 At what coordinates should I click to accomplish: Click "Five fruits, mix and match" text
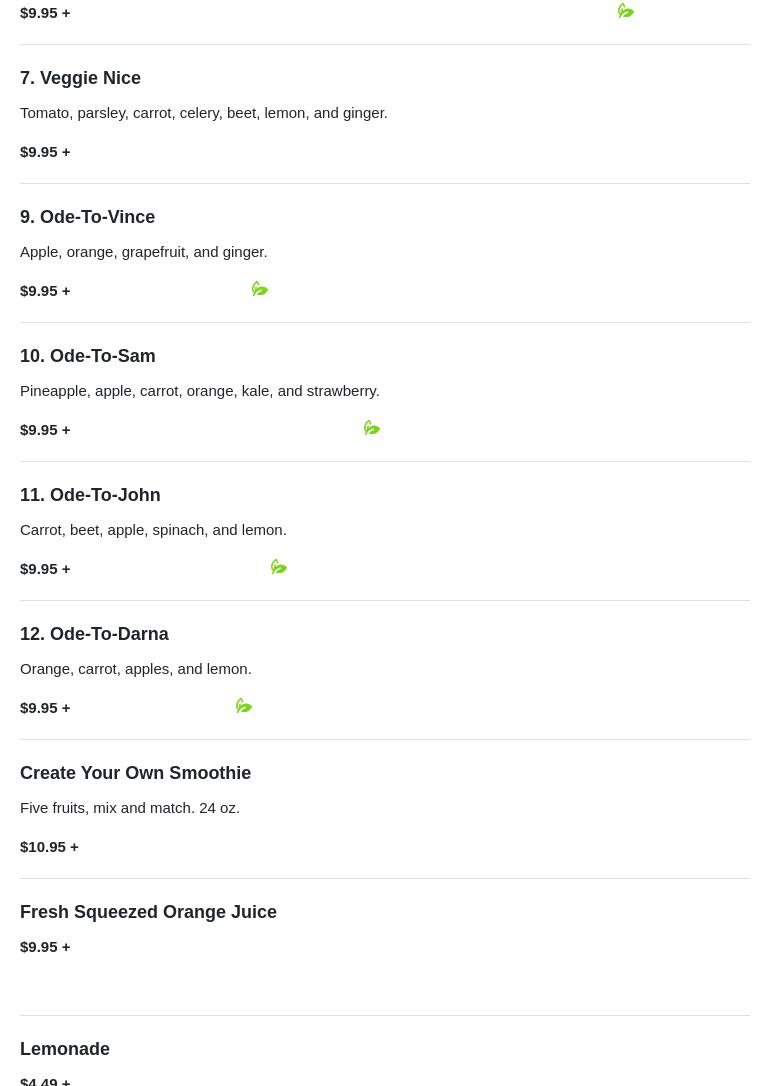point(107,808)
